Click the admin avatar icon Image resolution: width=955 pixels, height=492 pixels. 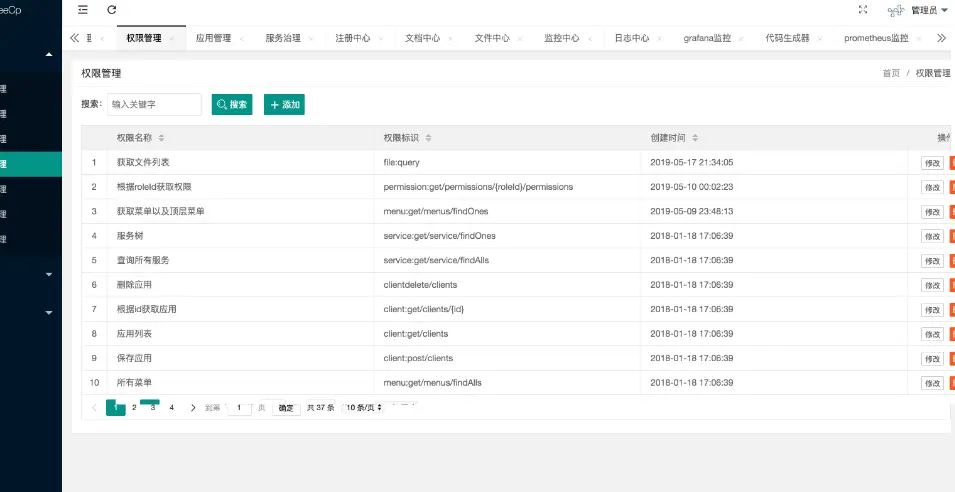click(896, 10)
